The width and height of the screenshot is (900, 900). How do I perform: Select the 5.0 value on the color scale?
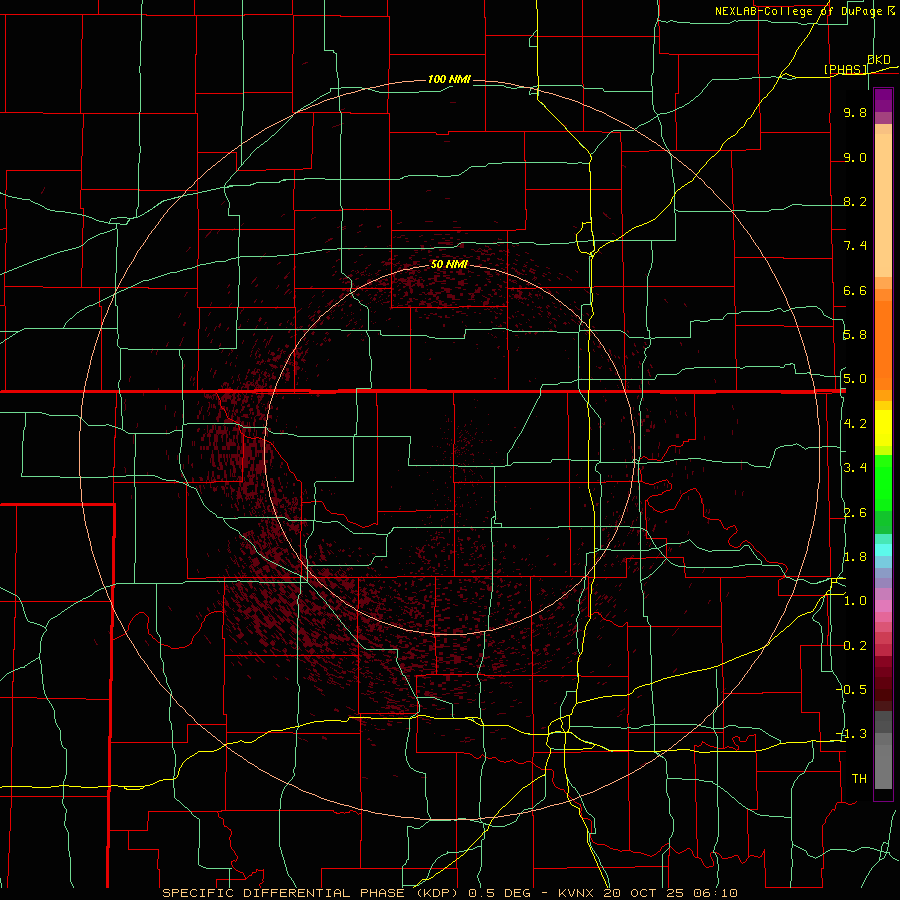pos(855,379)
